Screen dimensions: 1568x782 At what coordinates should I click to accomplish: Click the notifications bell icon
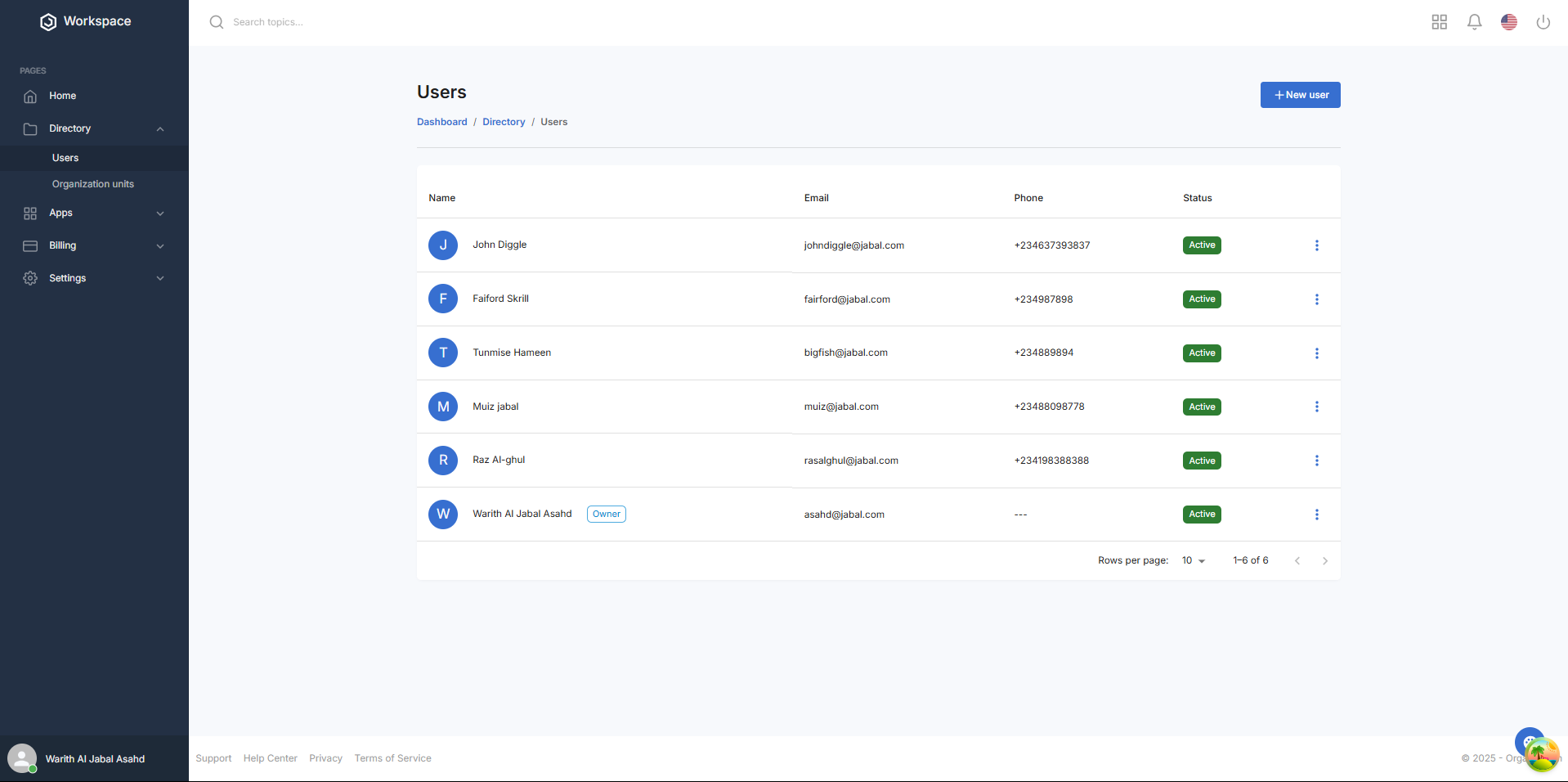1474,22
